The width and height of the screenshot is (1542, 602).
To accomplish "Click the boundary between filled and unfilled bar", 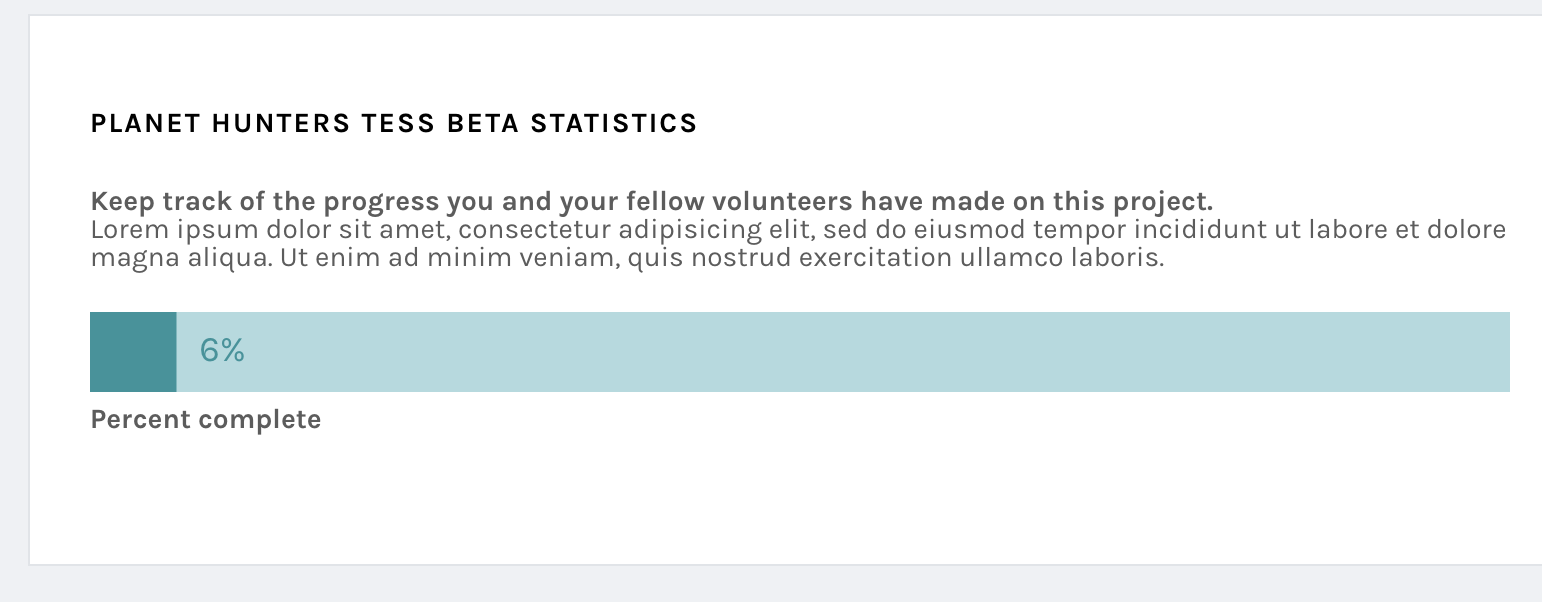I will (176, 351).
